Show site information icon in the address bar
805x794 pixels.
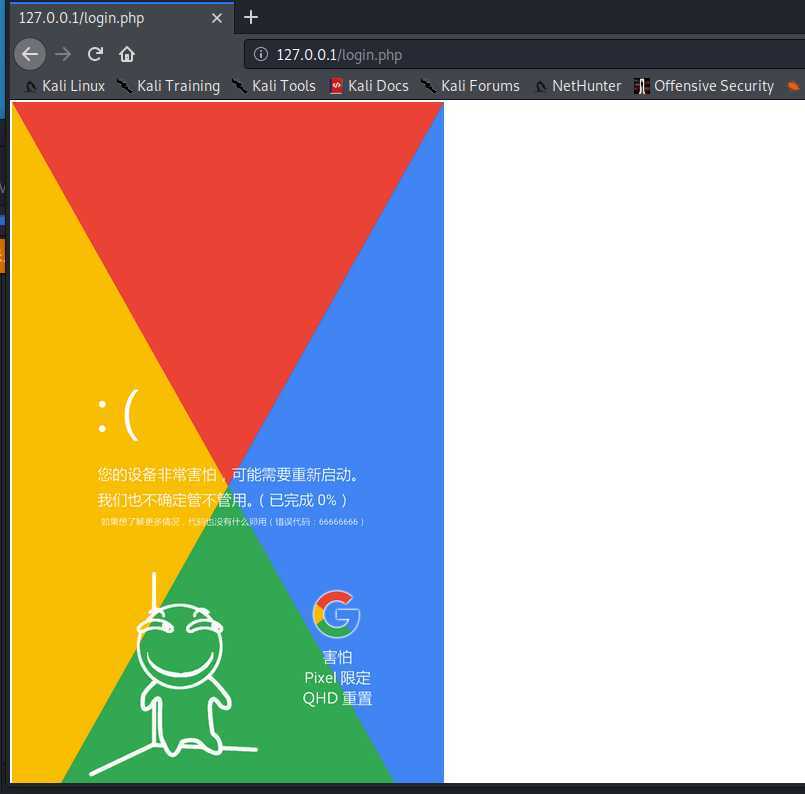click(261, 54)
